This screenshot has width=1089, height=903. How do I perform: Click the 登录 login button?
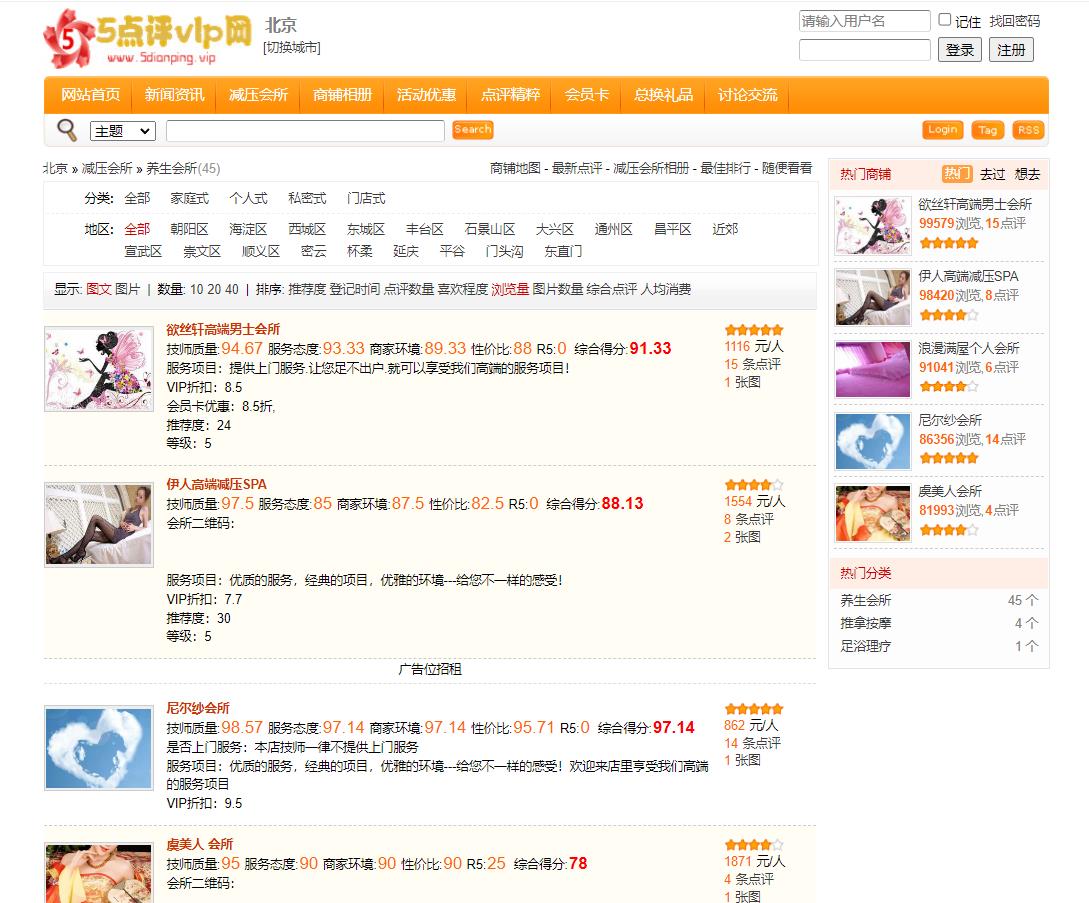960,50
